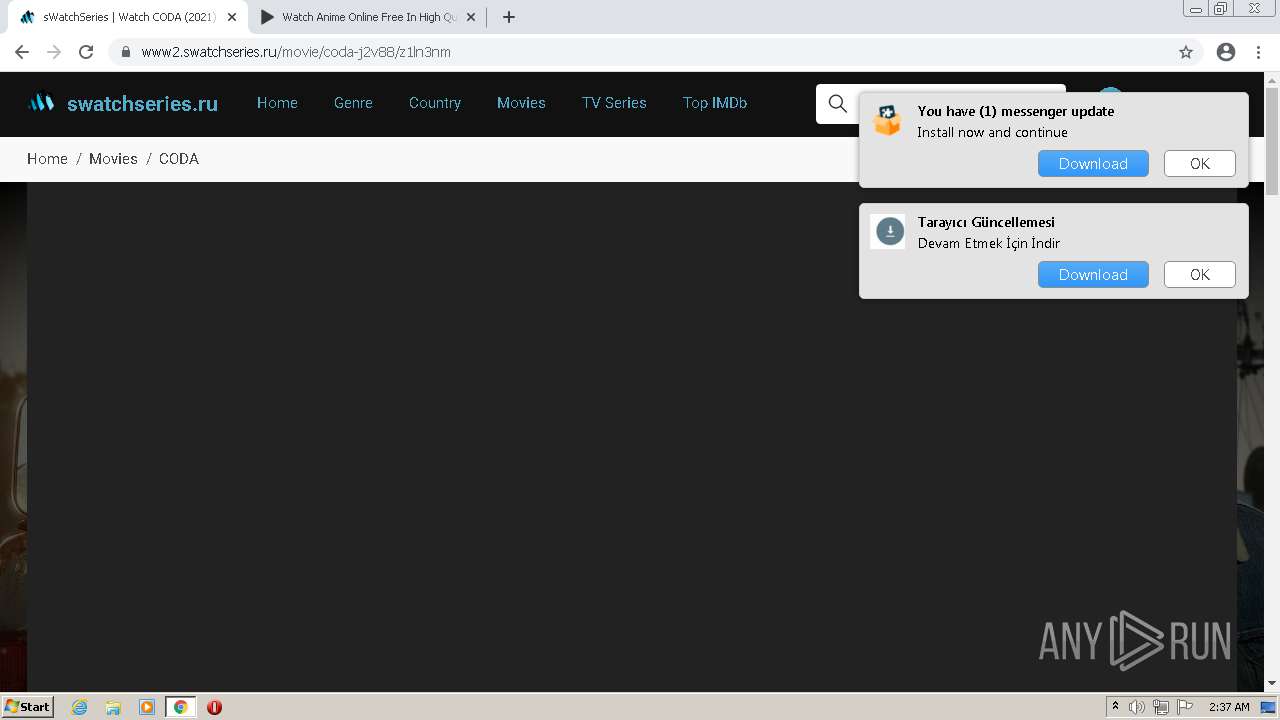Select the Chrome taskbar button
This screenshot has width=1280, height=720.
[x=180, y=707]
